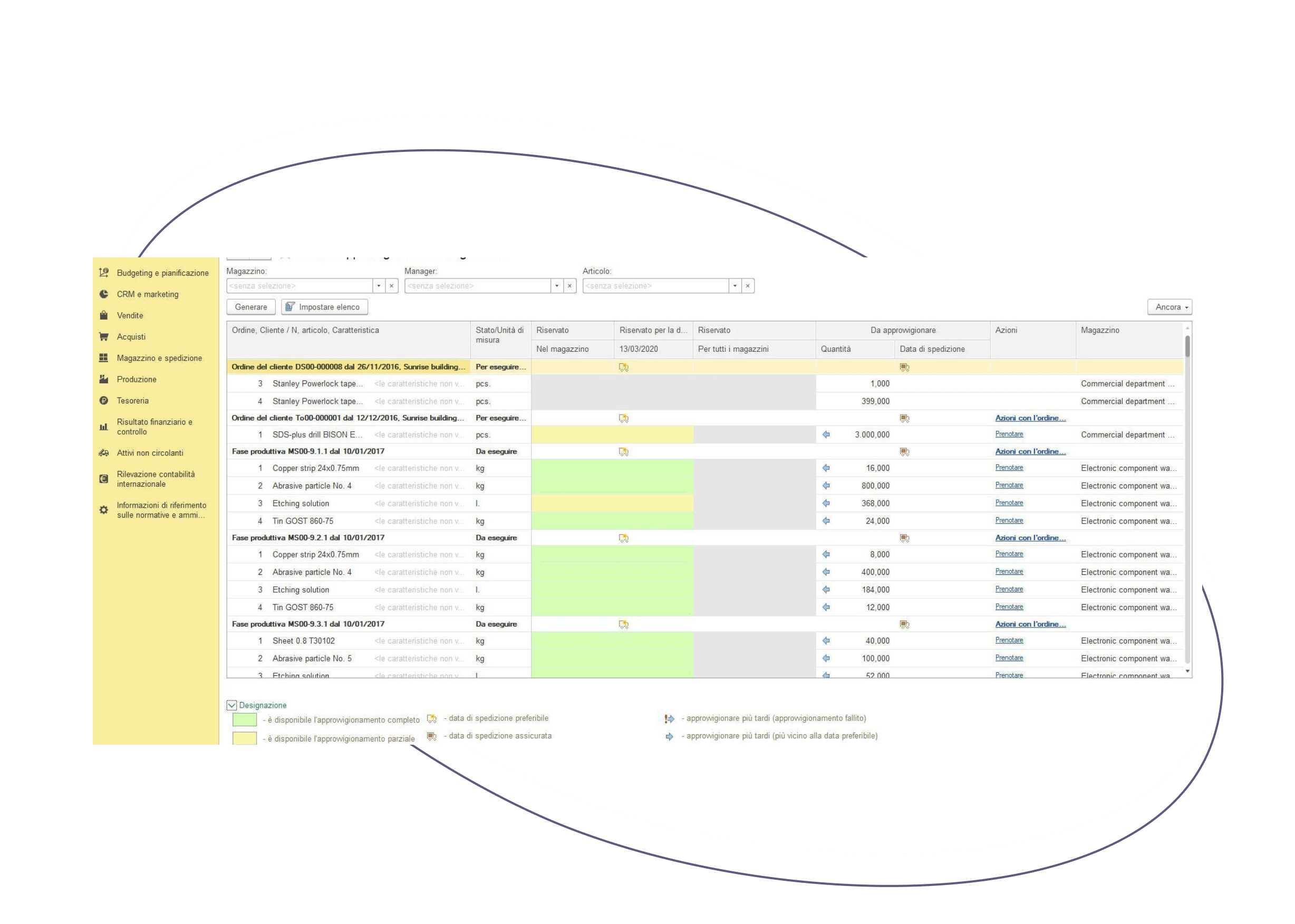Viewport: 1295px width, 924px height.
Task: Click the Produzione factory icon
Action: (x=103, y=380)
